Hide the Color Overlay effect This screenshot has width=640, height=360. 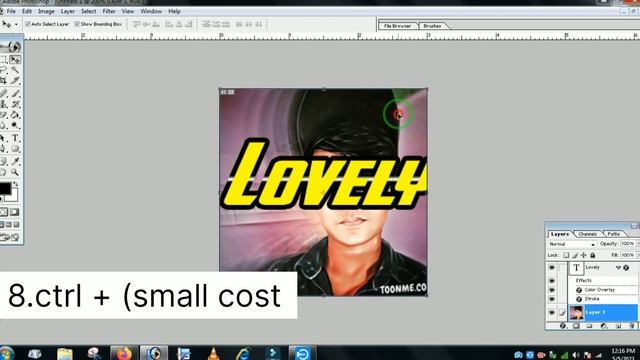552,290
